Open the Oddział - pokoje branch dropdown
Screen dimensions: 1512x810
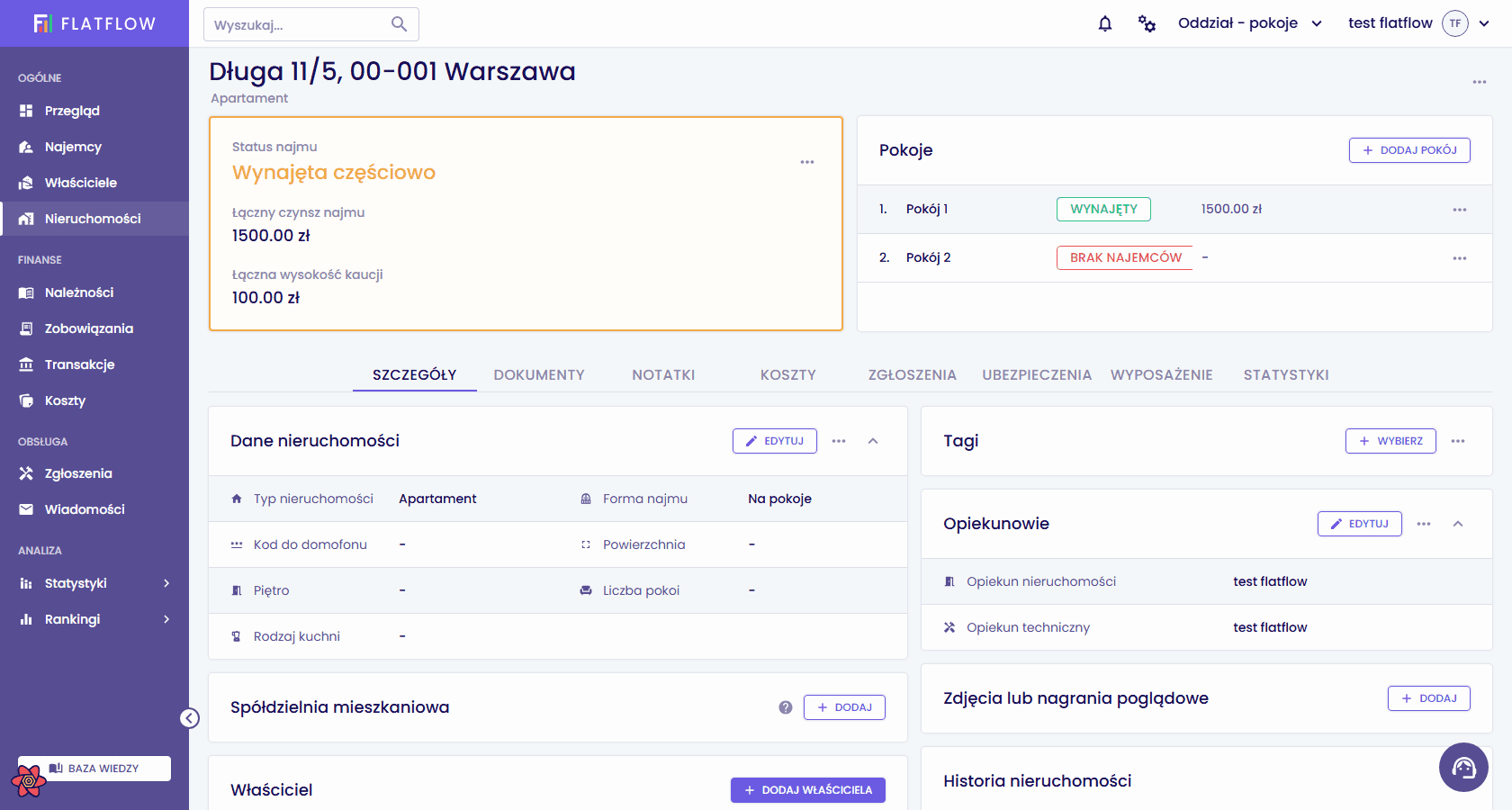tap(1250, 23)
